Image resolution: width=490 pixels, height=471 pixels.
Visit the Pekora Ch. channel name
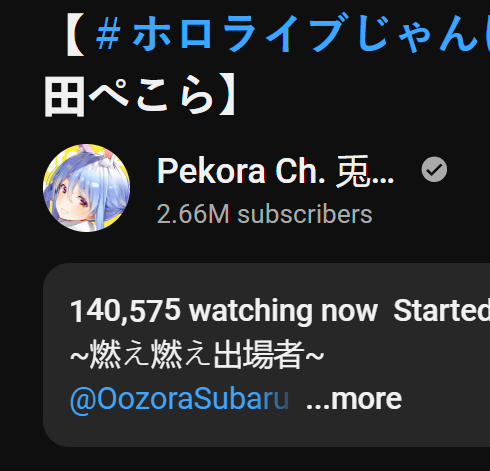(x=275, y=171)
